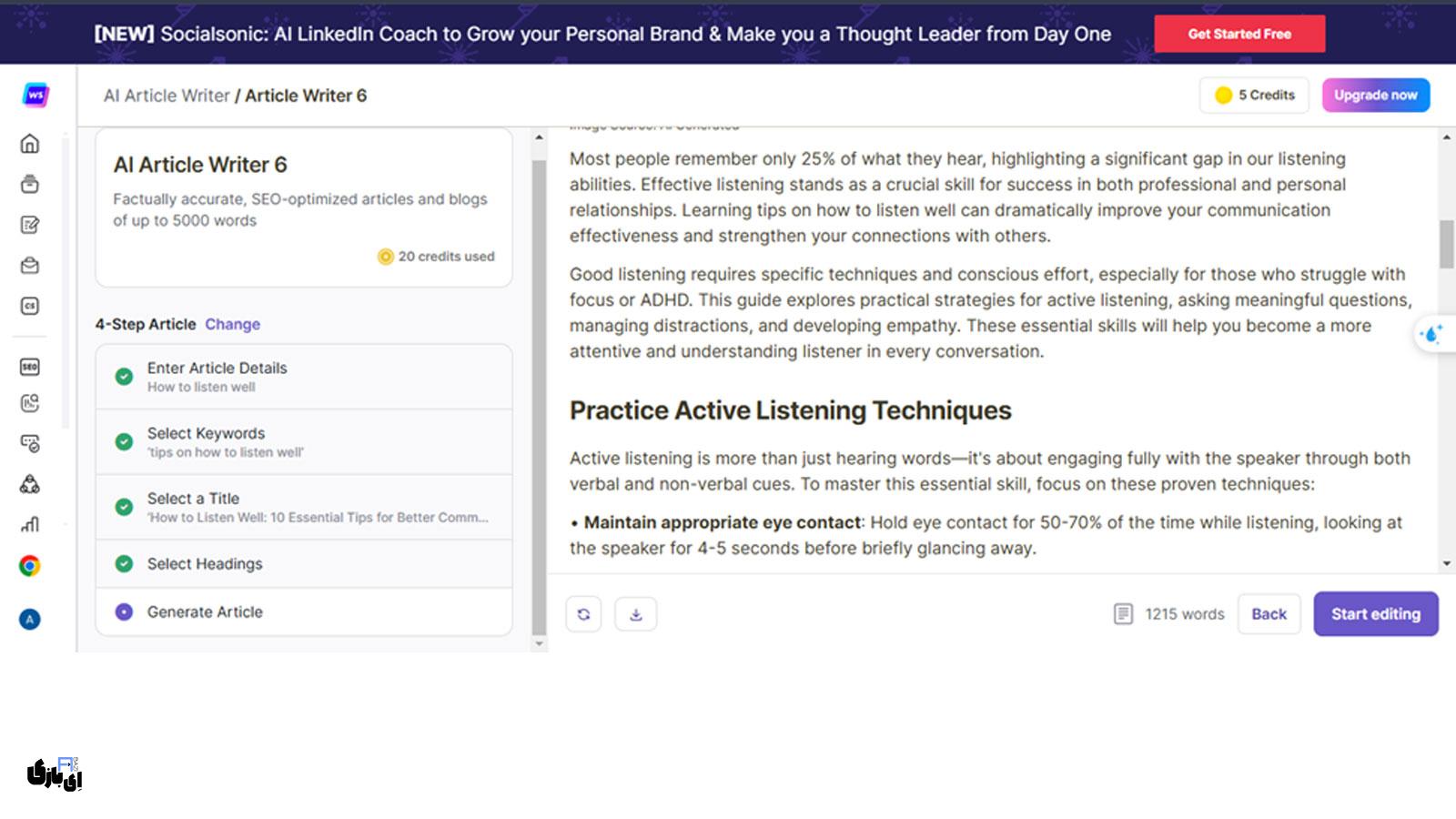The width and height of the screenshot is (1456, 819).
Task: Click the floating AI assistant sparkle icon
Action: point(1431,335)
